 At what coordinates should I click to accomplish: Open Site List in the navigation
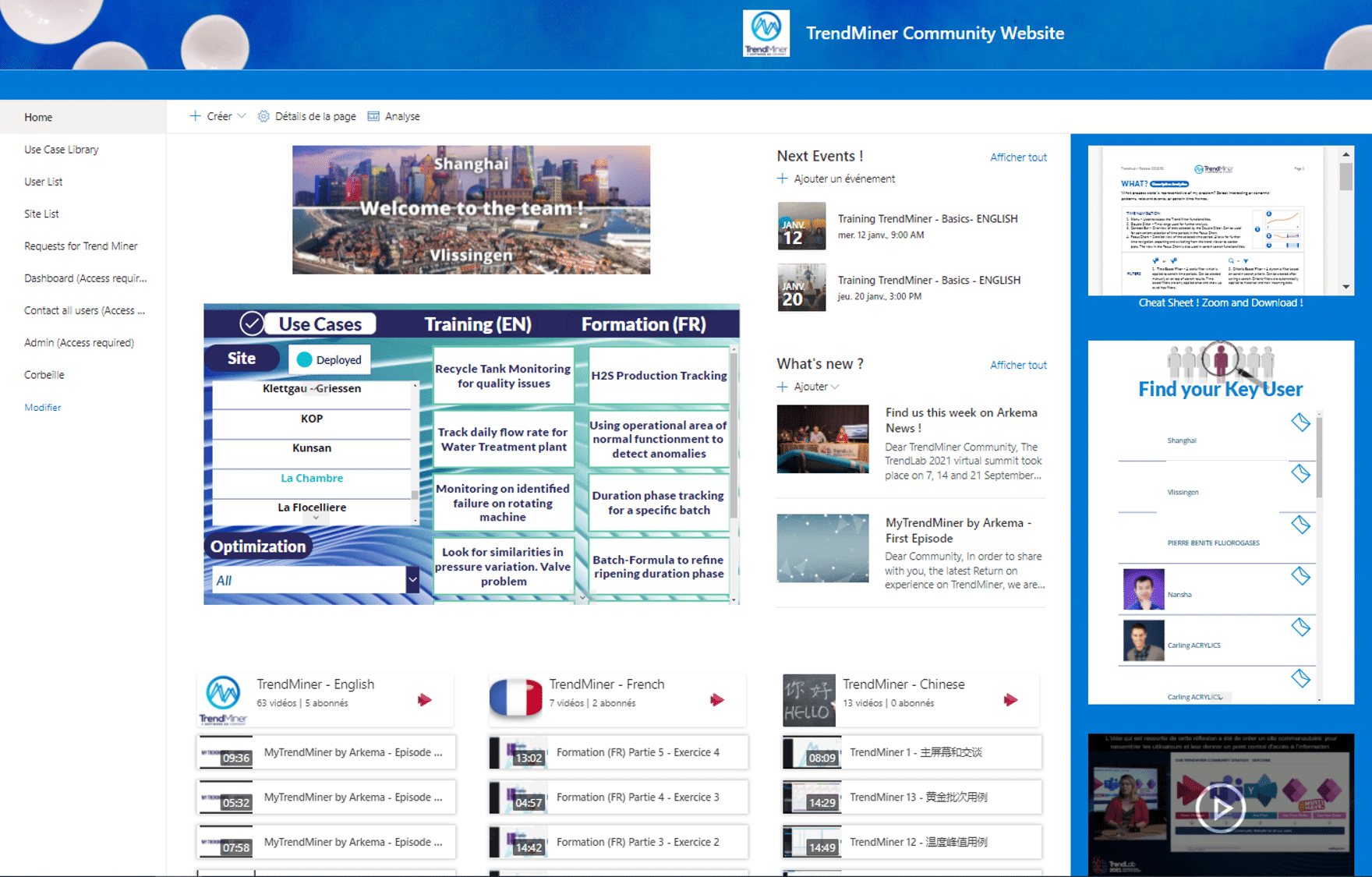point(41,214)
